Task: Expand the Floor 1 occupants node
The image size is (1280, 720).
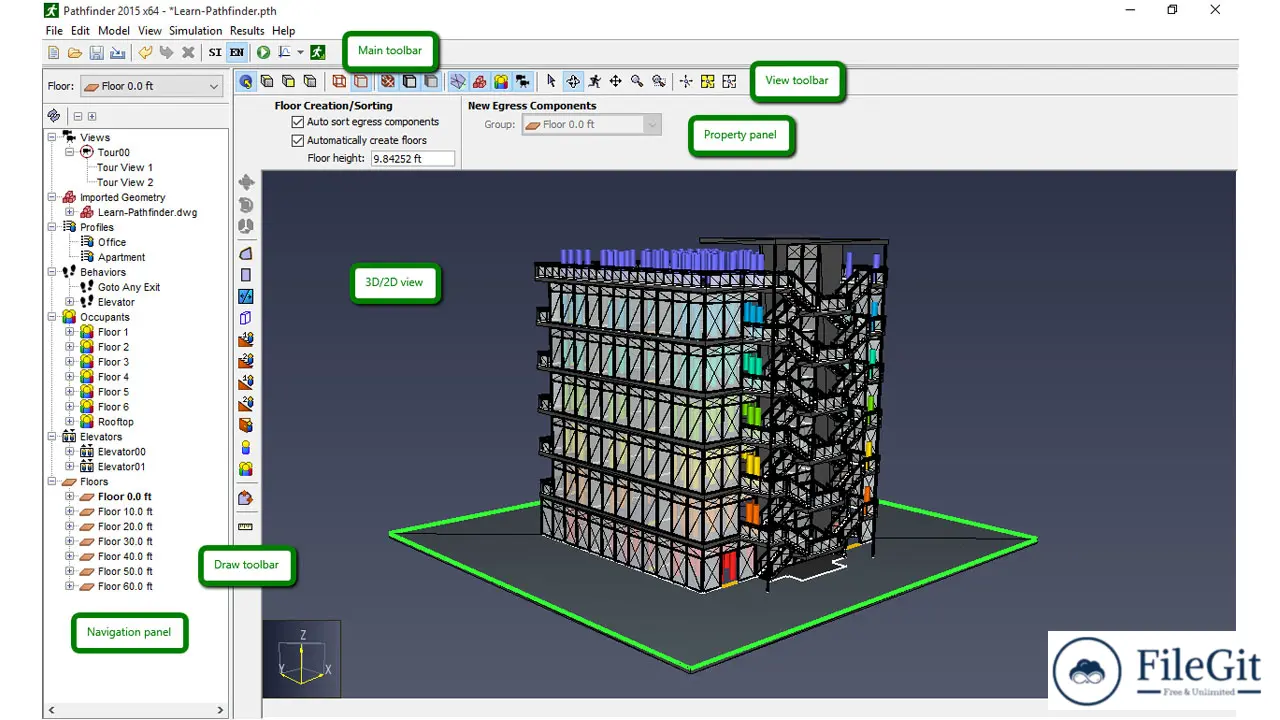Action: (70, 332)
